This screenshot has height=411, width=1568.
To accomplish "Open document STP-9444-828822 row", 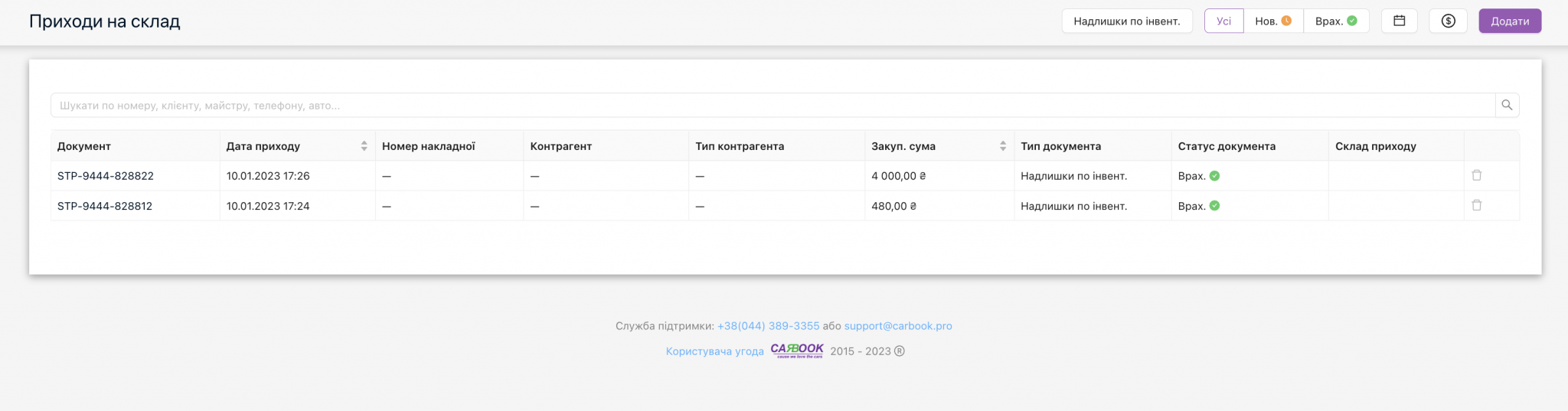I will tap(106, 176).
